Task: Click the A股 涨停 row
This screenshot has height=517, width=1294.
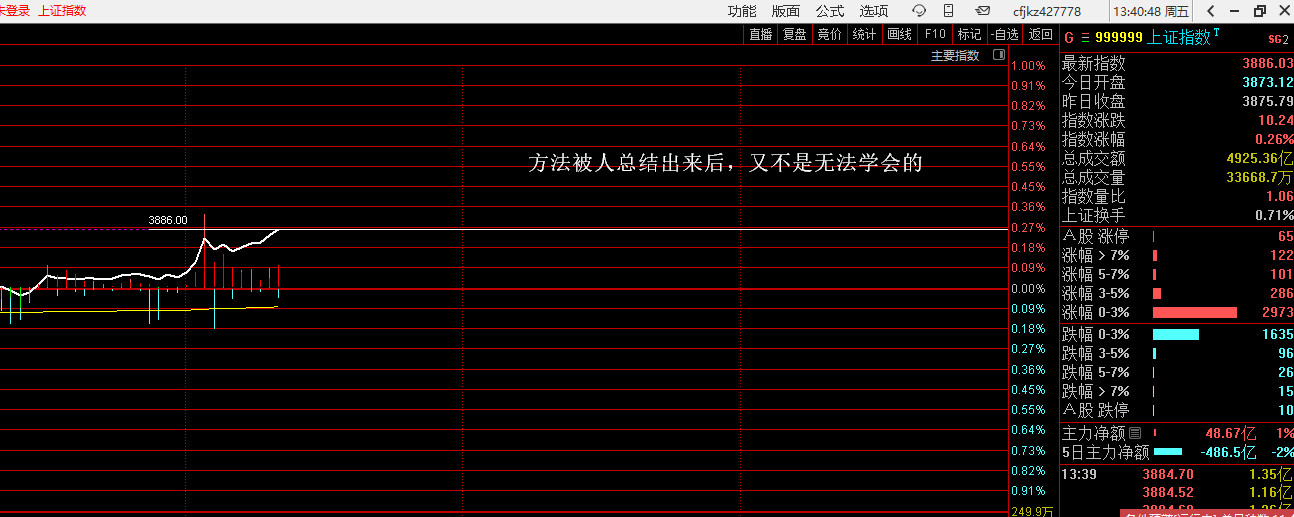Action: (1177, 237)
